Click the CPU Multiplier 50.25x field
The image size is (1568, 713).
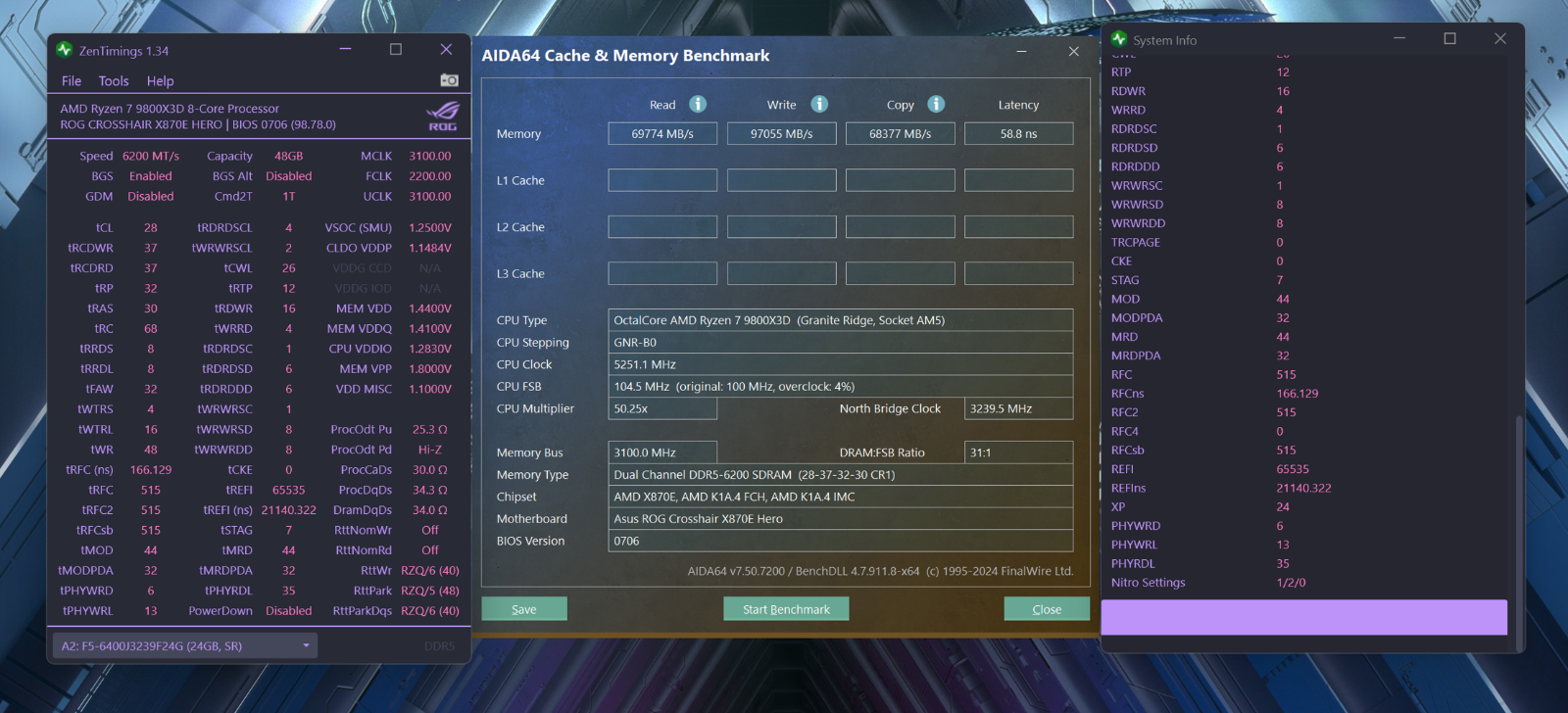[662, 408]
